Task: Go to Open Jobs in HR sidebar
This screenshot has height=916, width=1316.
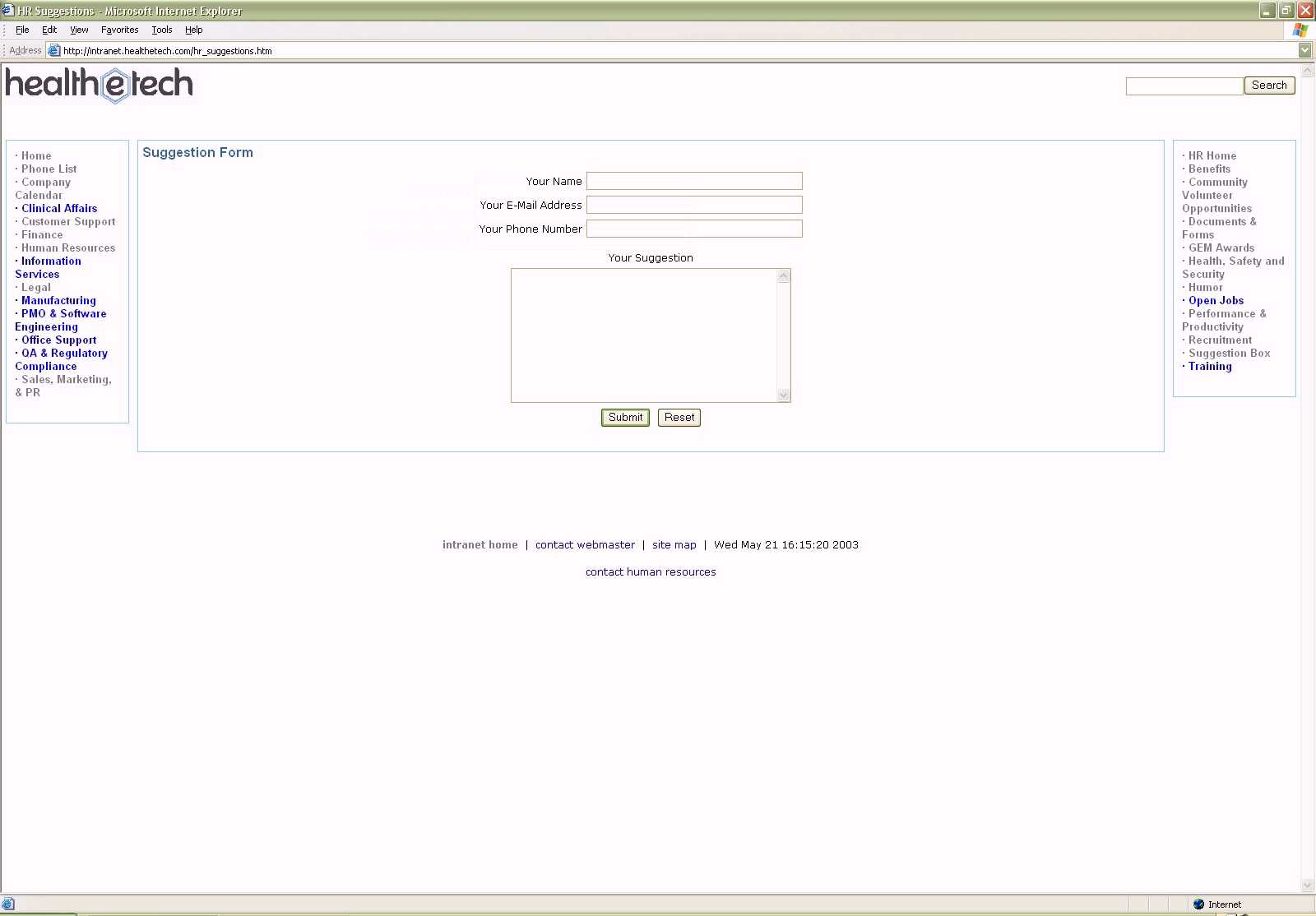Action: pos(1216,301)
